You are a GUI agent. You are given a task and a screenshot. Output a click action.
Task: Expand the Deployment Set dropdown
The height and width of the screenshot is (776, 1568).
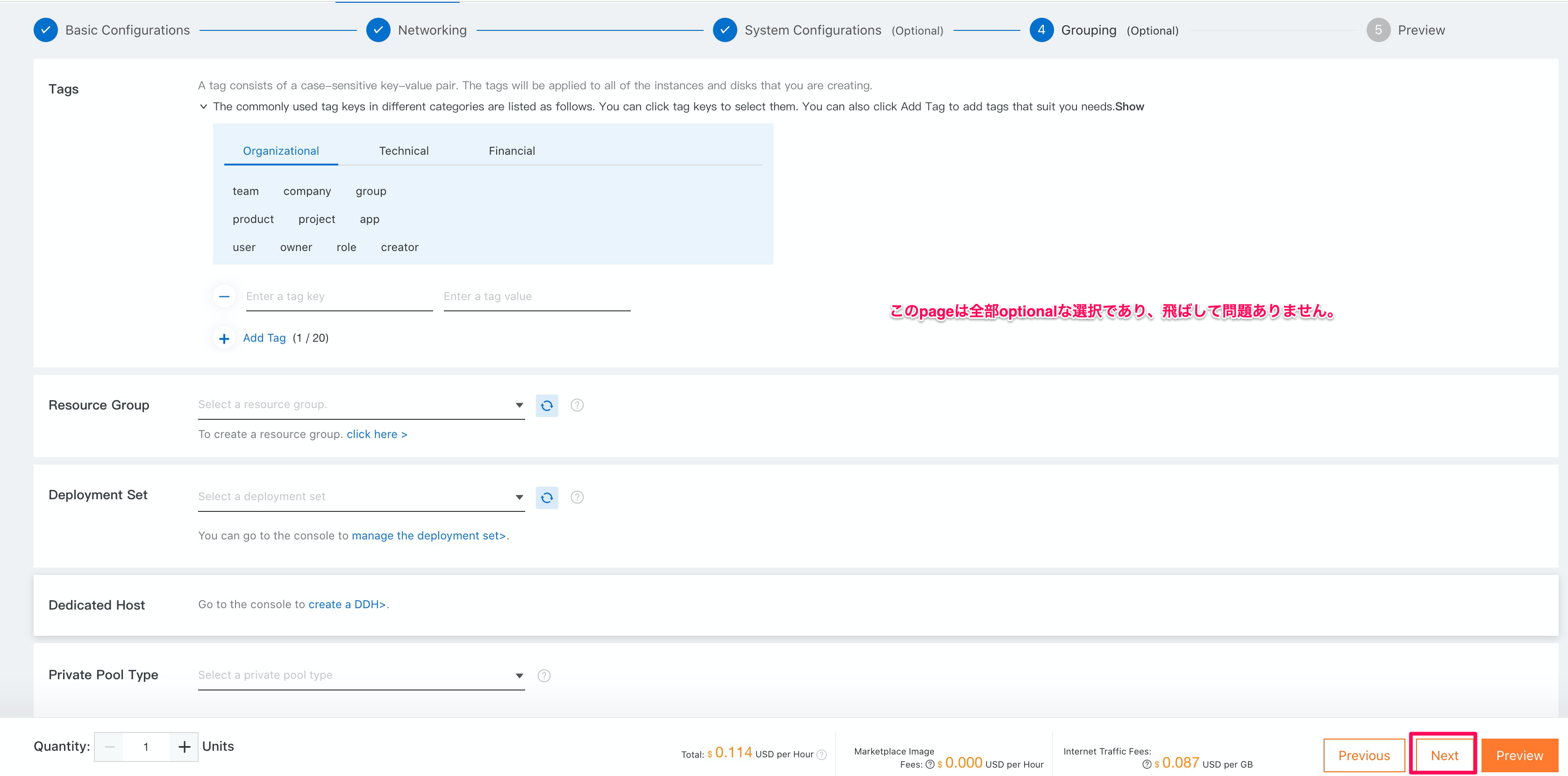(x=361, y=497)
